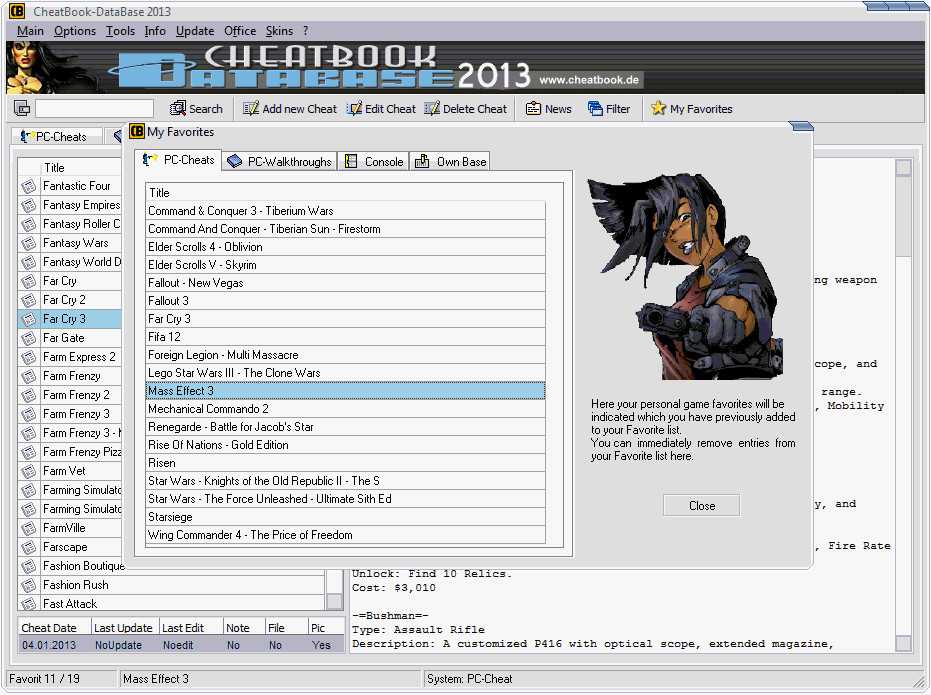Viewport: 931px width, 695px height.
Task: Open the question mark help menu
Action: pyautogui.click(x=305, y=31)
